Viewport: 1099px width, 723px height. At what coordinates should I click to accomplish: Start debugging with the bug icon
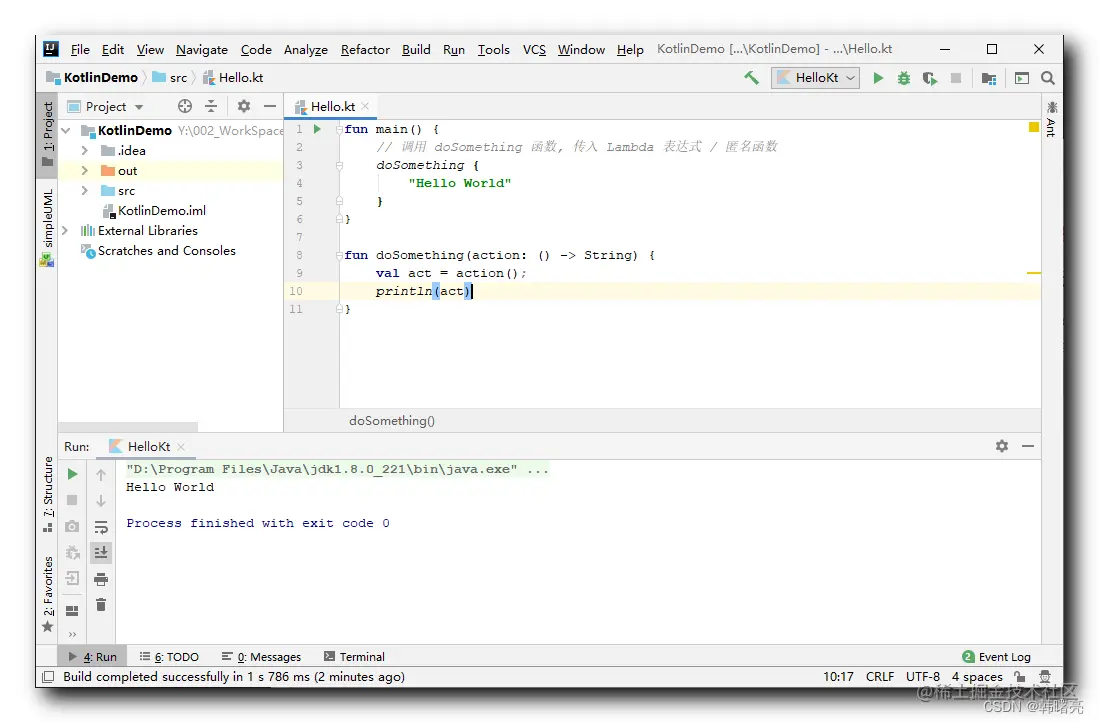903,78
